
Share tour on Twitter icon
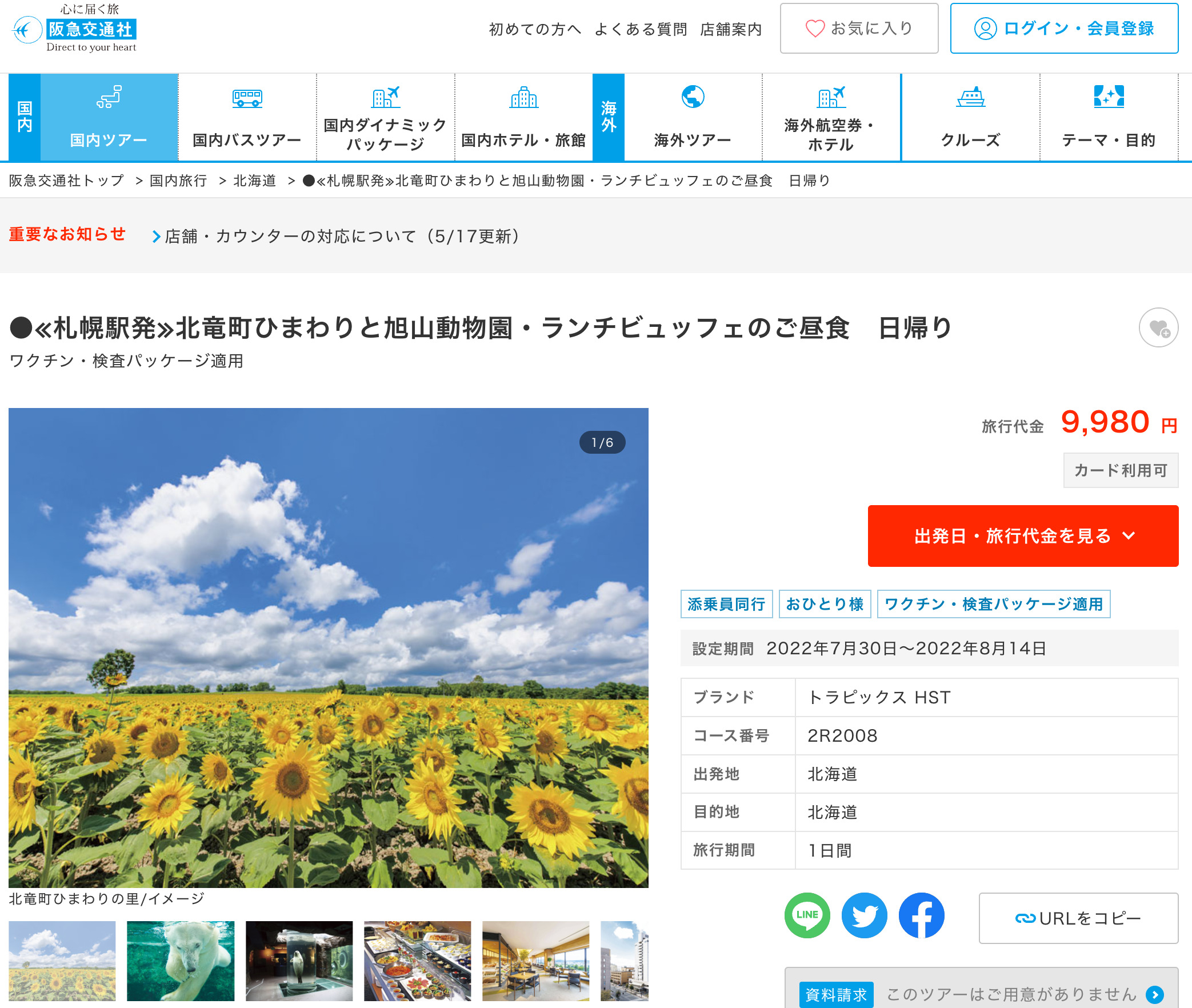pos(864,915)
